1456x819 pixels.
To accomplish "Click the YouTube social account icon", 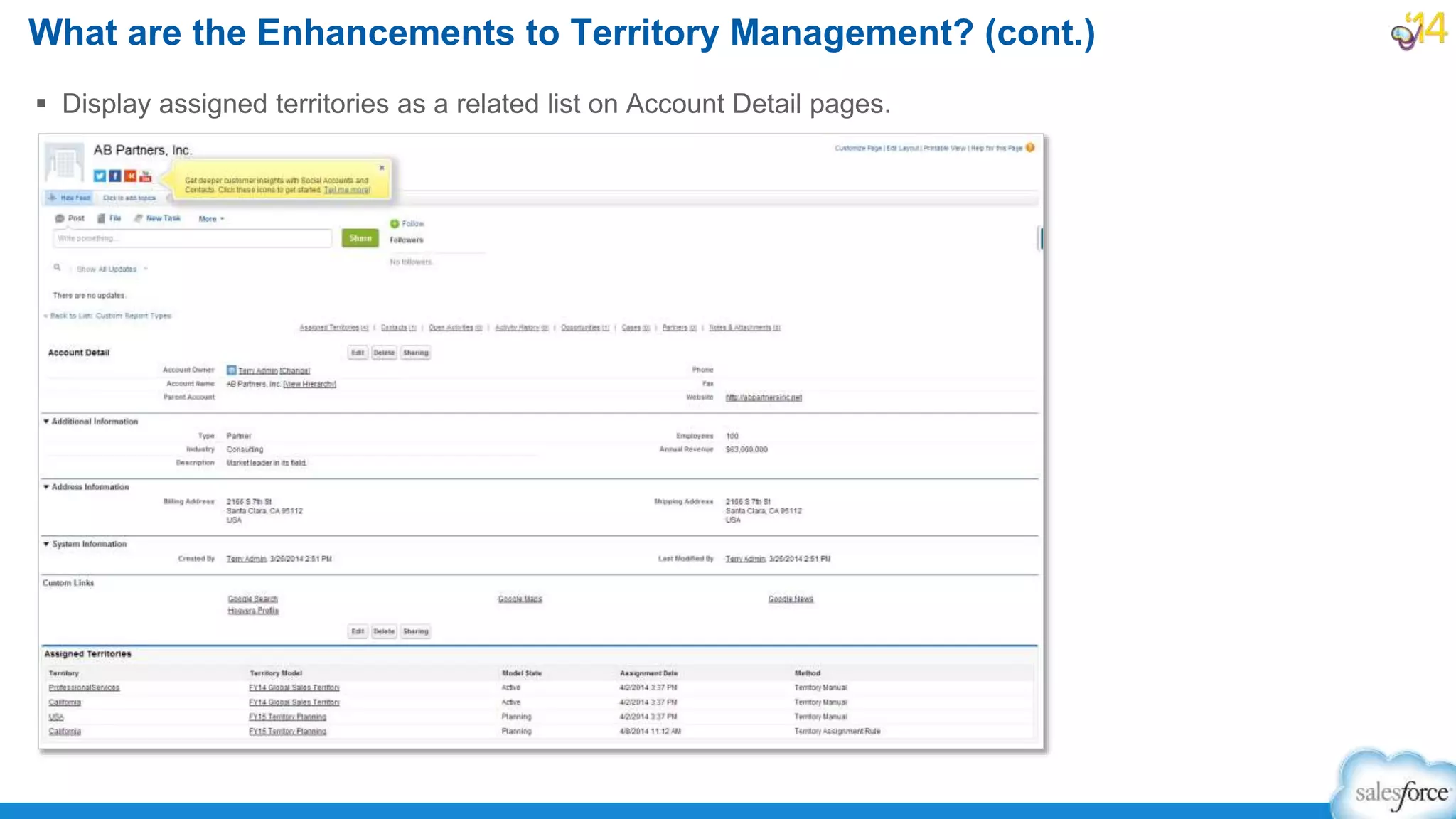I will [146, 176].
